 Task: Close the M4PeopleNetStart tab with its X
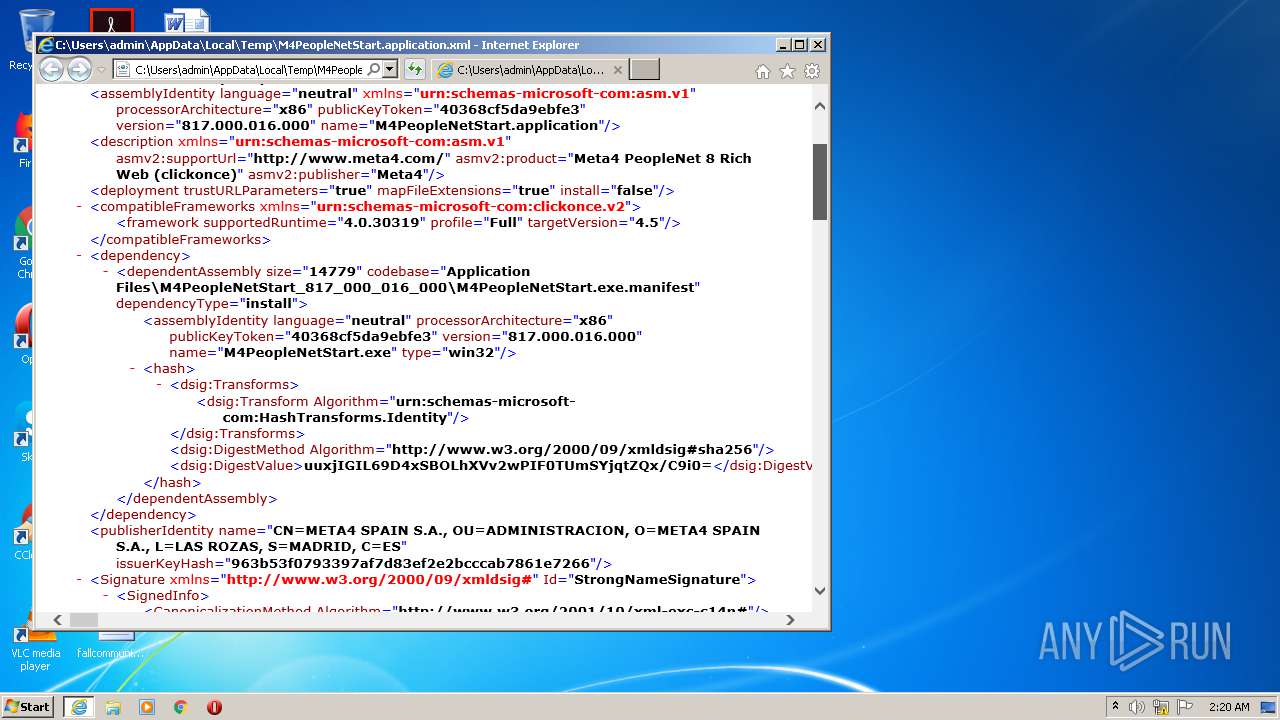[x=617, y=70]
